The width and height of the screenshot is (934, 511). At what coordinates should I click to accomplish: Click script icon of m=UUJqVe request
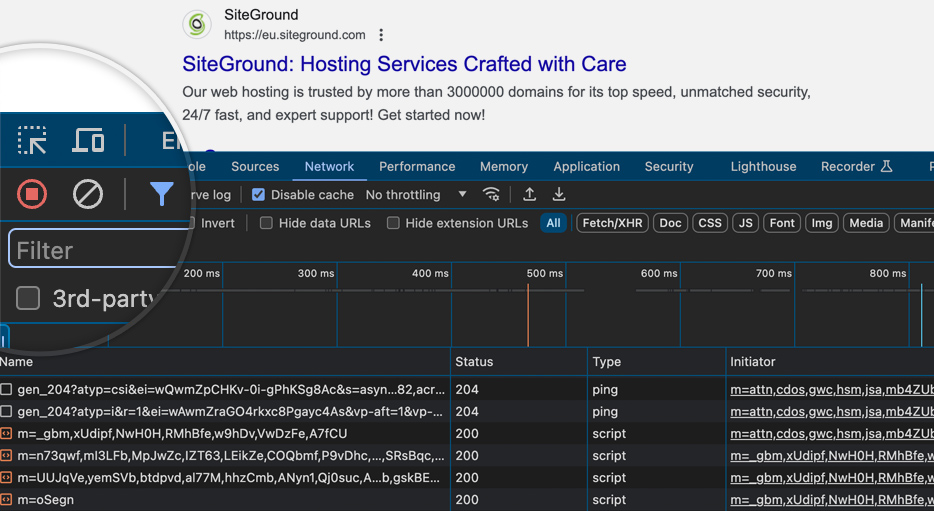tap(6, 478)
